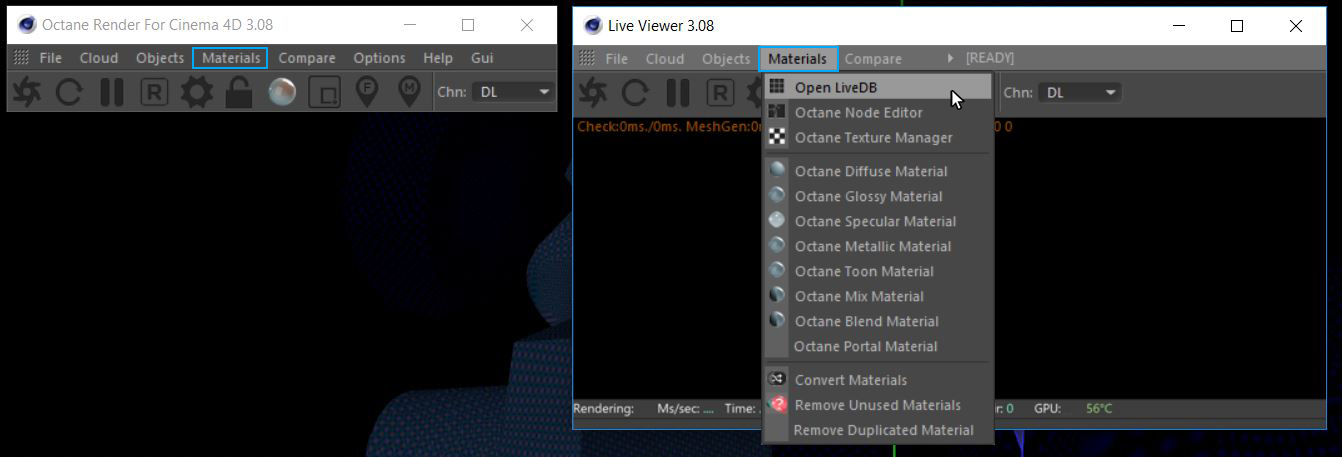Create an Octane Specular Material
Viewport: 1342px width, 457px height.
(878, 221)
